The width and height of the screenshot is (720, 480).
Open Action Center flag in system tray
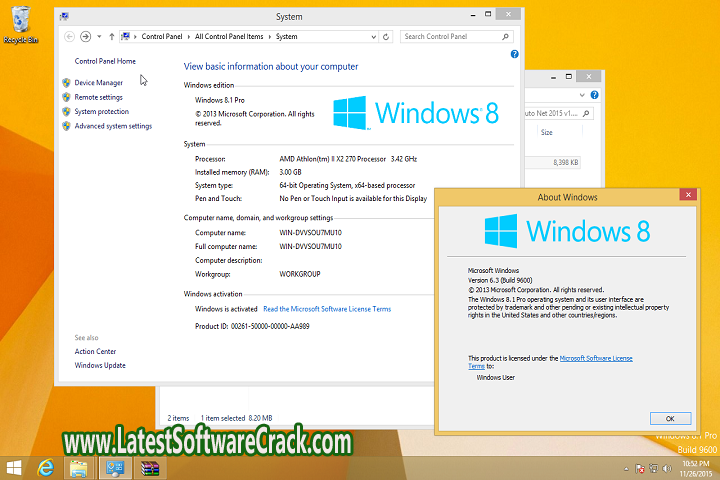pos(640,469)
